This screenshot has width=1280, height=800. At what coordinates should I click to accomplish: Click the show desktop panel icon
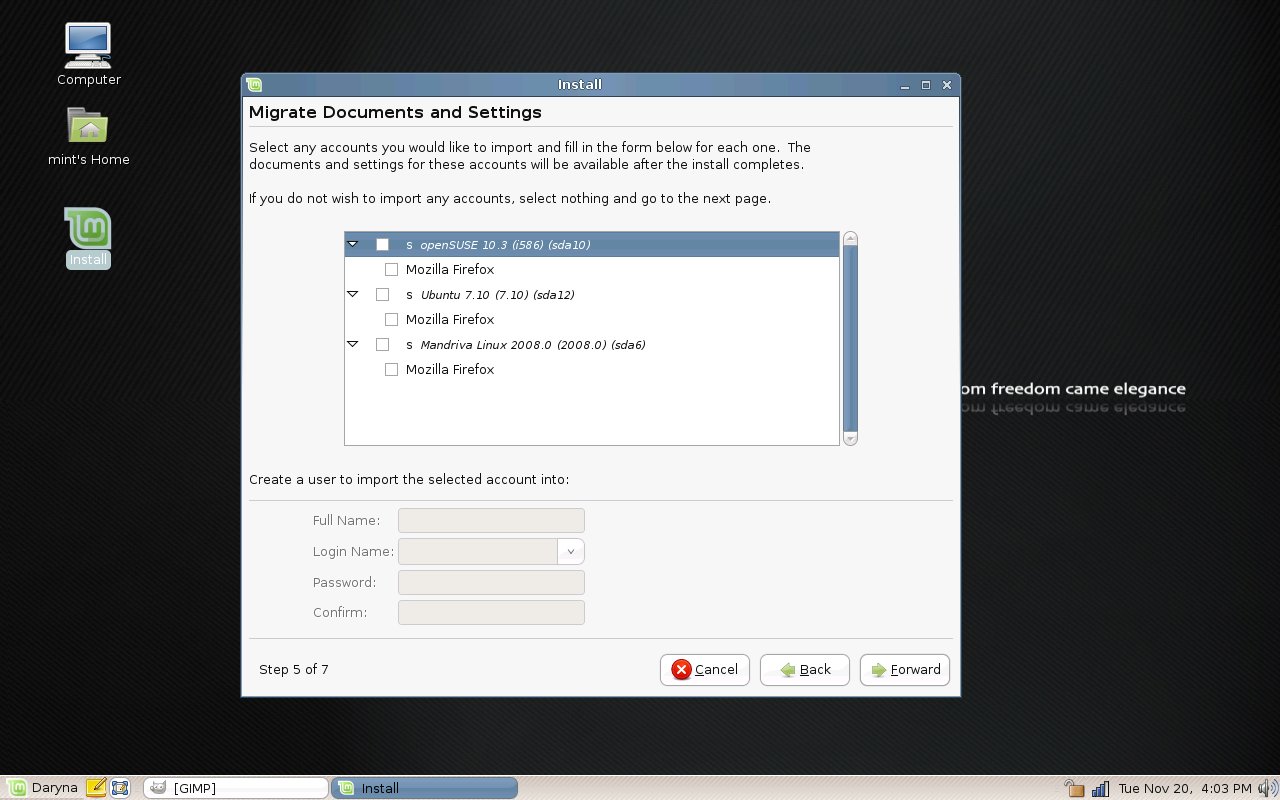tap(120, 788)
